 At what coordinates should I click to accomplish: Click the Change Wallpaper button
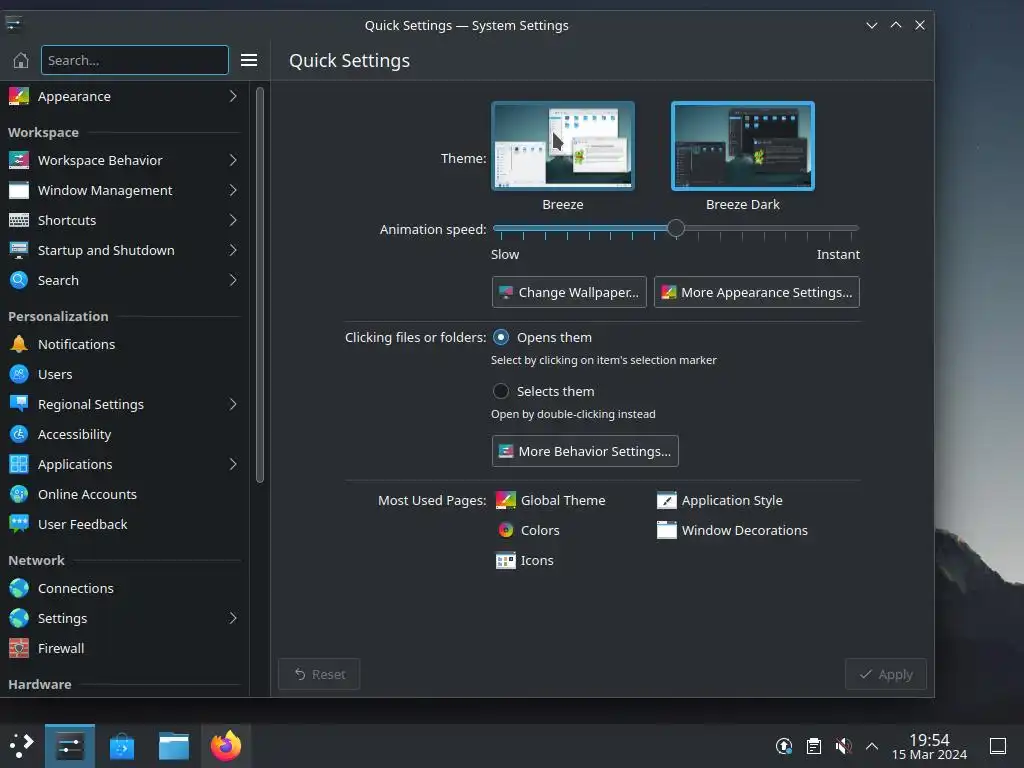[569, 292]
